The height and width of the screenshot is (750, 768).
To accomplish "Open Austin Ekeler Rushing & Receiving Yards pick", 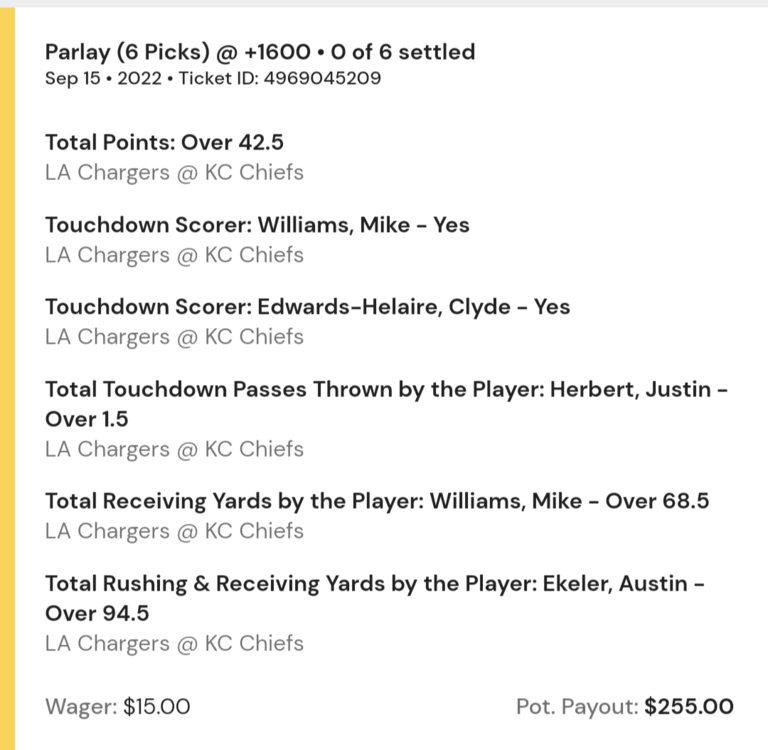I will (x=375, y=583).
